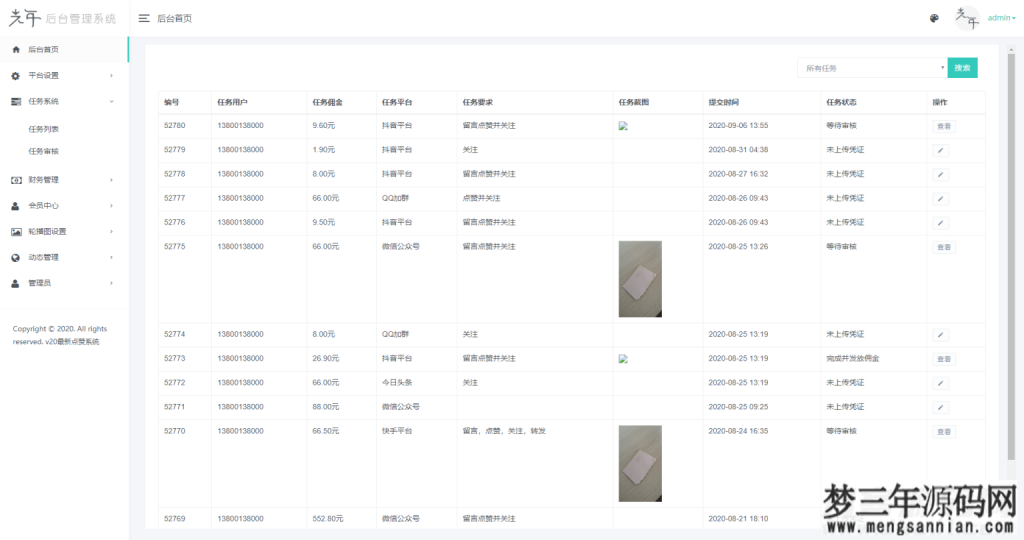Click the 夫午 logo in the header
The height and width of the screenshot is (540, 1024).
25,18
